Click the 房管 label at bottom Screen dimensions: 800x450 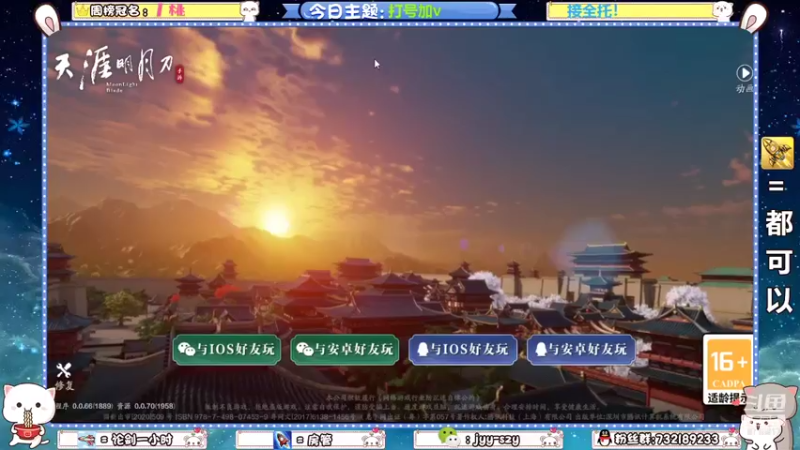[319, 439]
